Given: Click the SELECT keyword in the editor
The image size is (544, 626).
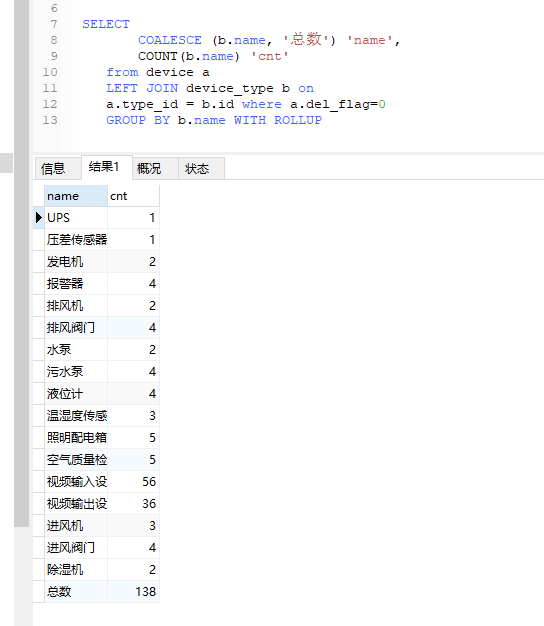Looking at the screenshot, I should click(106, 24).
